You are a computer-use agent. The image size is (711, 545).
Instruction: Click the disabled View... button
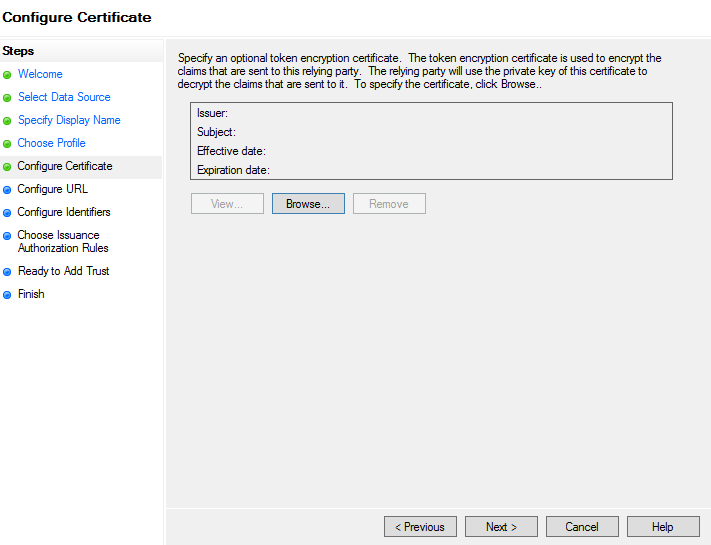(x=227, y=204)
